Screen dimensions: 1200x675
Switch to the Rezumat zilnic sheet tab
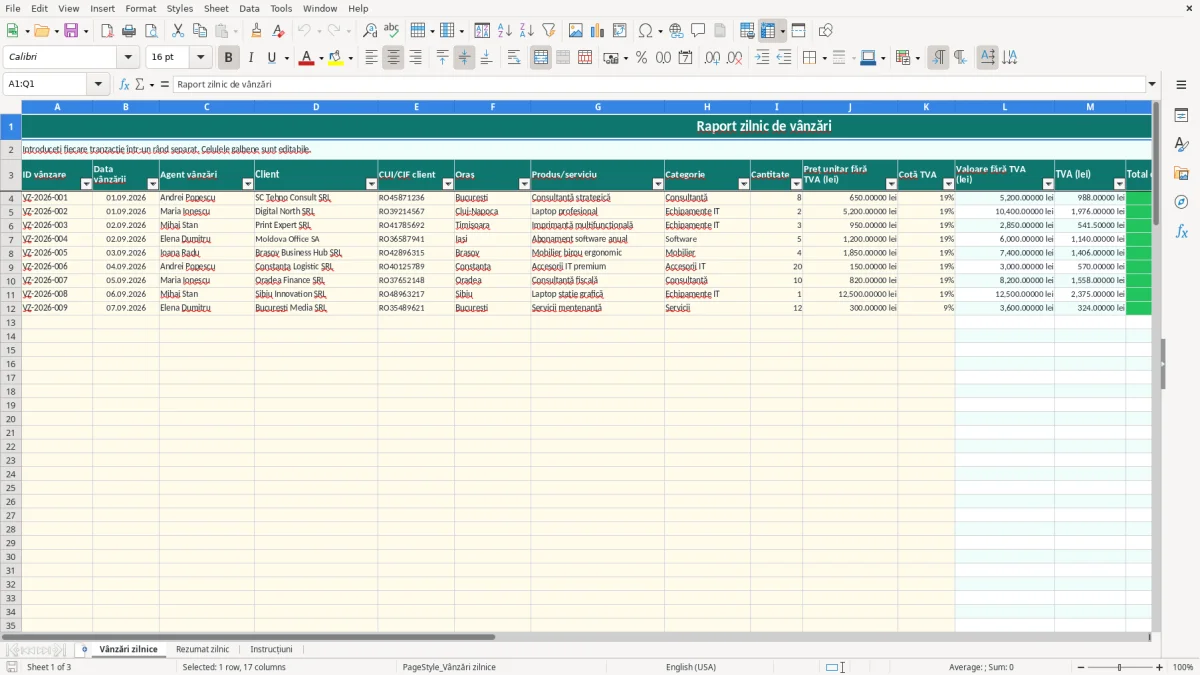coord(202,650)
